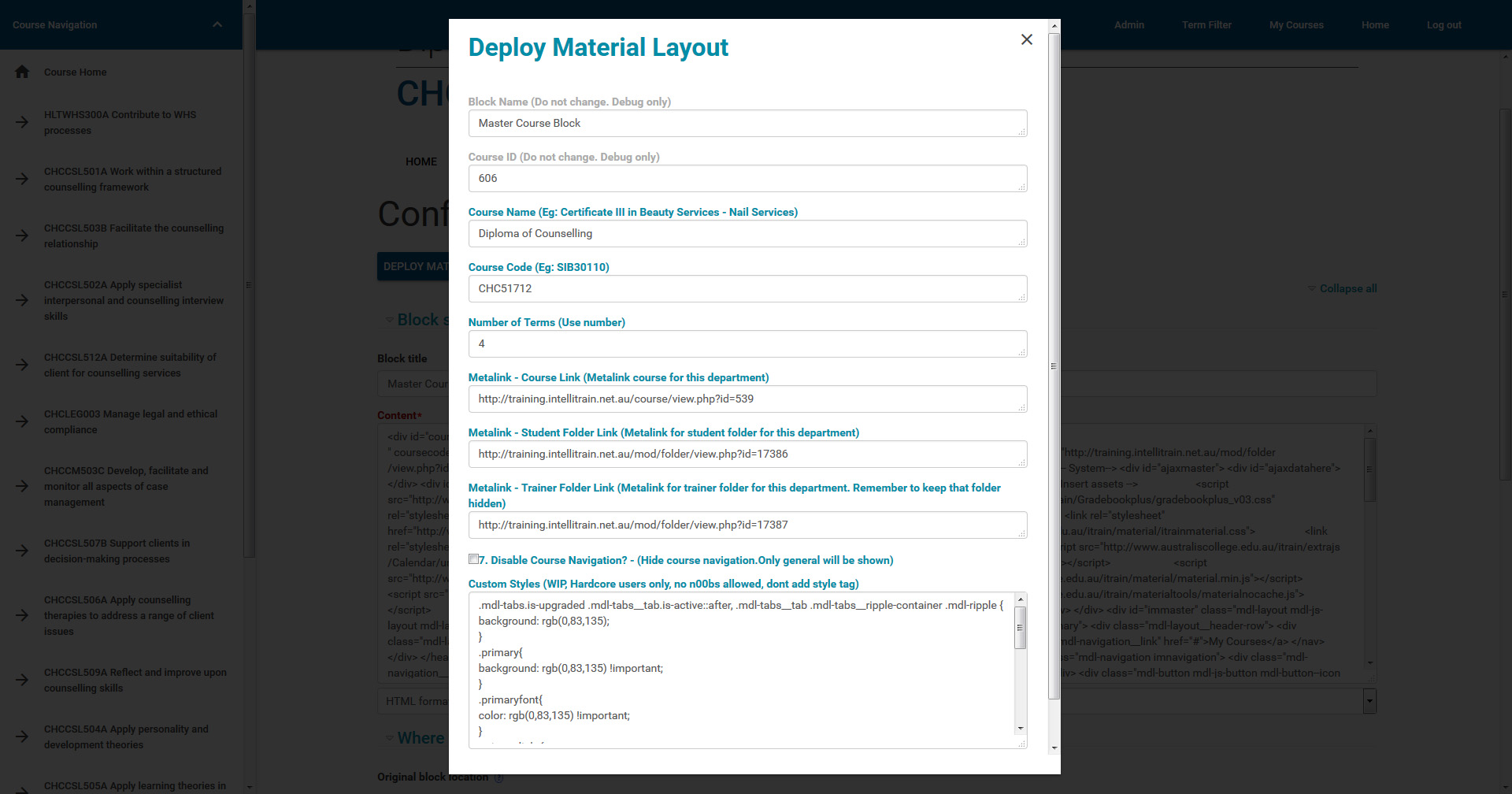Viewport: 1512px width, 794px height.
Task: Toggle Disable Course Navigation checkbox
Action: (473, 559)
